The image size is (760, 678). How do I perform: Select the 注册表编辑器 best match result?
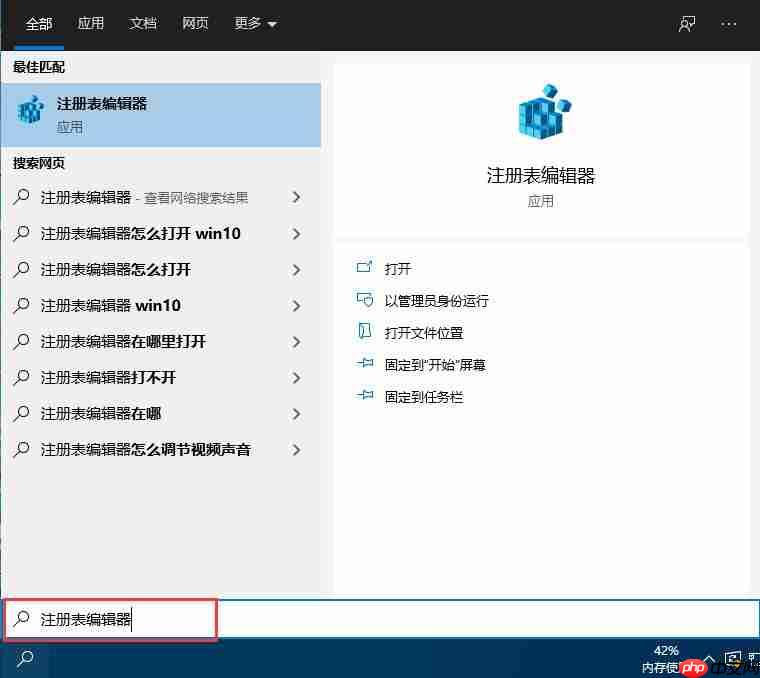160,115
